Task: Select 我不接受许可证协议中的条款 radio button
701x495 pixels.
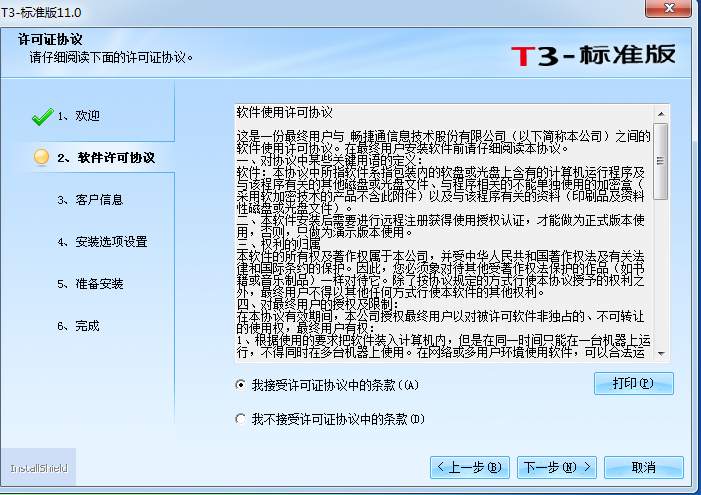Action: point(241,419)
